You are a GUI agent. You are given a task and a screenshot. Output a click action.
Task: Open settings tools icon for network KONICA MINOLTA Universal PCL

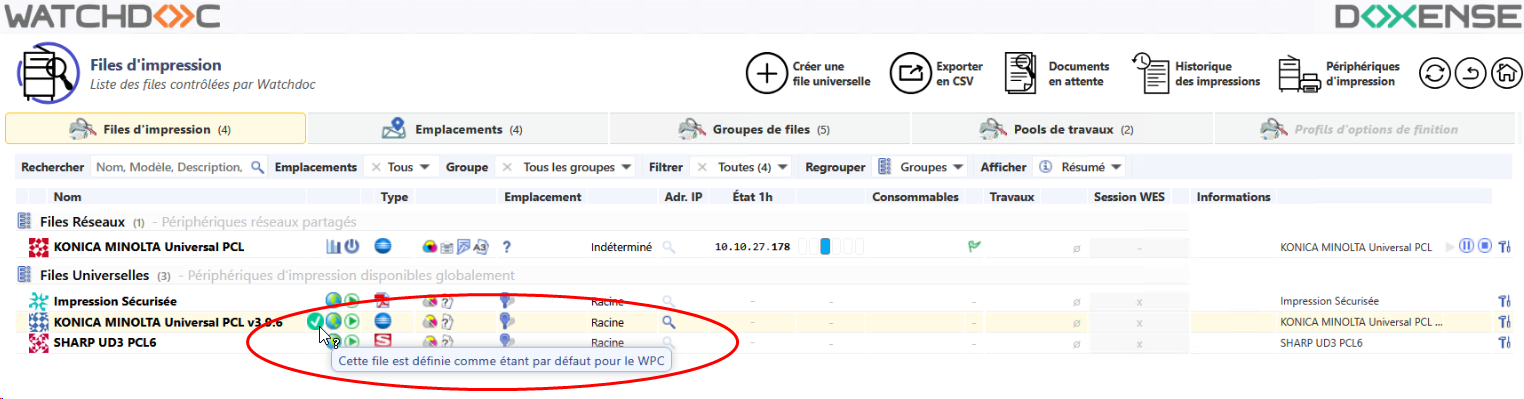click(x=1505, y=246)
